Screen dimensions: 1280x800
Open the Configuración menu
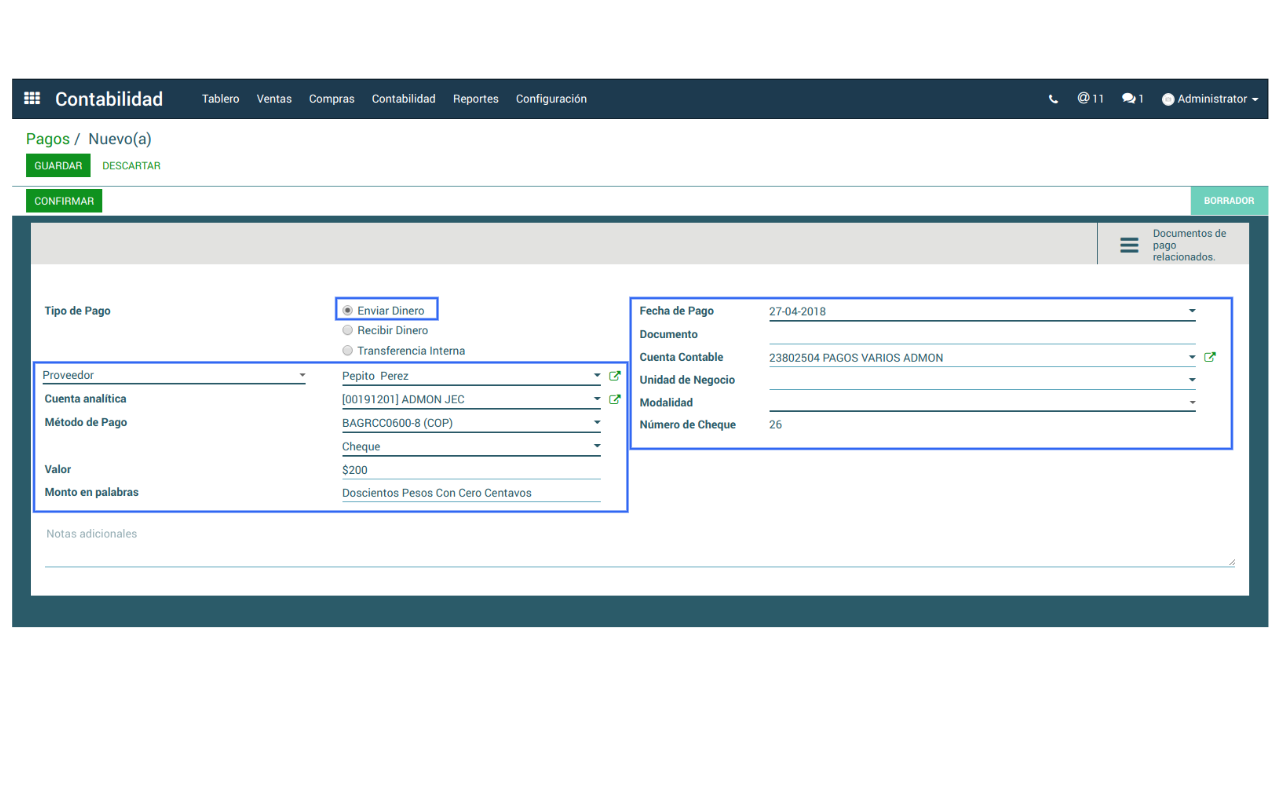click(551, 99)
